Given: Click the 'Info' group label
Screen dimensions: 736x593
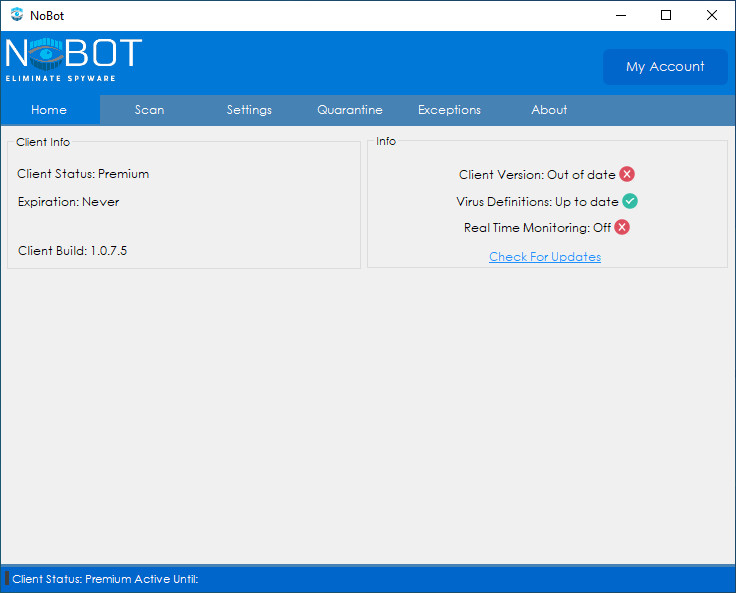Looking at the screenshot, I should point(386,141).
